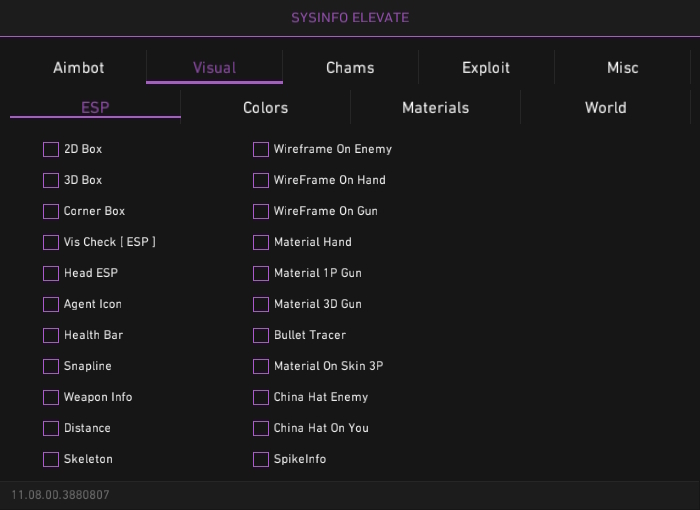The width and height of the screenshot is (700, 510).
Task: Toggle the 3D Box option
Action: tap(51, 180)
